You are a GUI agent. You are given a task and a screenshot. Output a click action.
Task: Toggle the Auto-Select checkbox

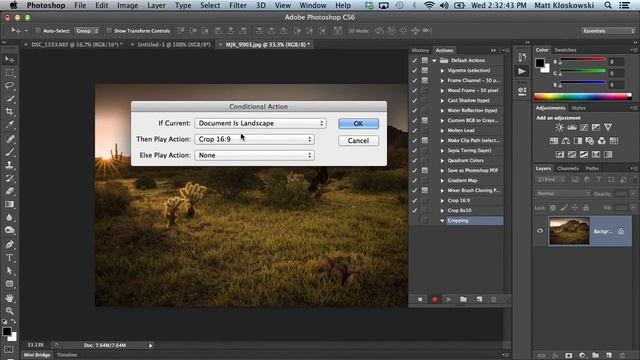[x=38, y=31]
